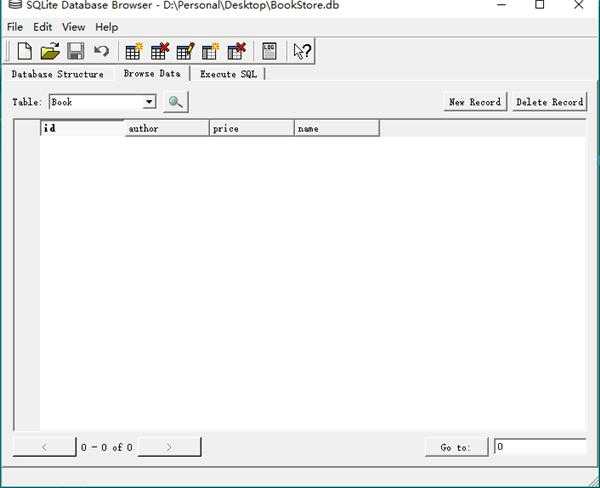Activate the What's This help icon
Screen dimensions: 600x488
(x=302, y=51)
